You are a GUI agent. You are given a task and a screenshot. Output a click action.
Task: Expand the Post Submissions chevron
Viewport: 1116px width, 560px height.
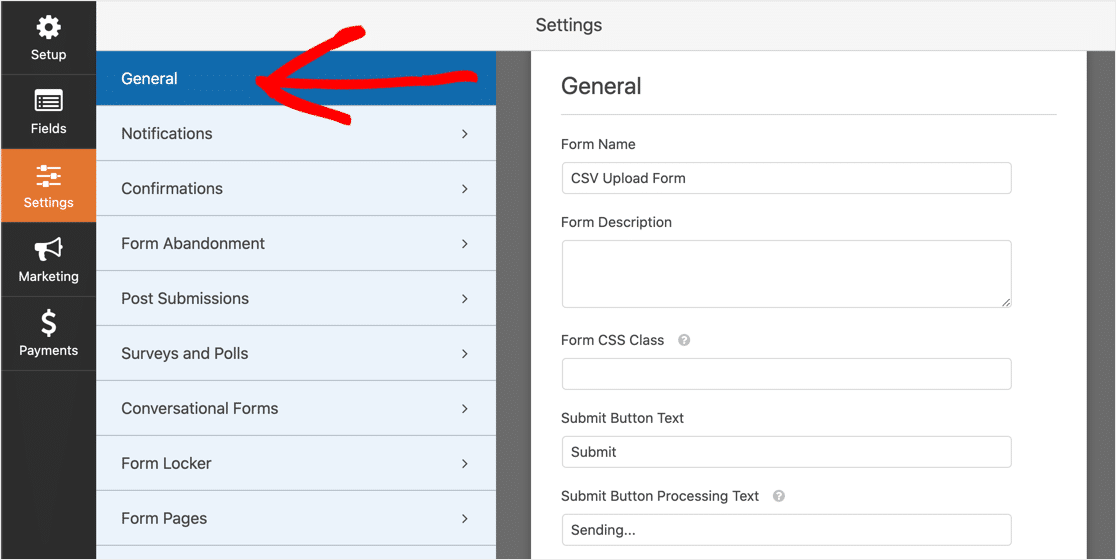(465, 299)
